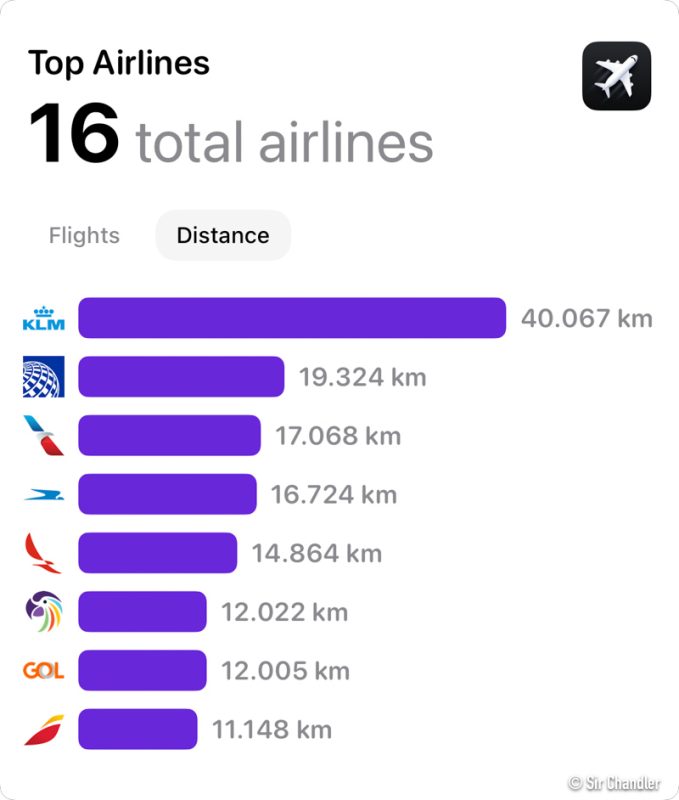Click the 40.067 km distance label
This screenshot has width=679, height=800.
[586, 319]
